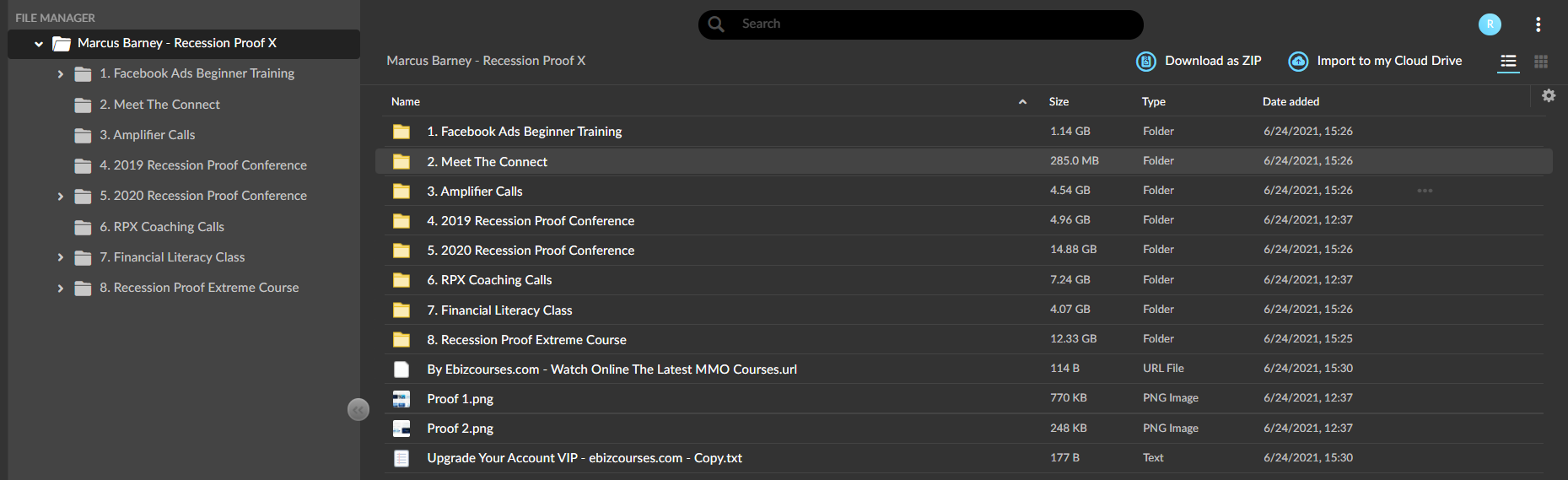Sort files by Name column header
The image size is (1568, 480).
pyautogui.click(x=406, y=101)
